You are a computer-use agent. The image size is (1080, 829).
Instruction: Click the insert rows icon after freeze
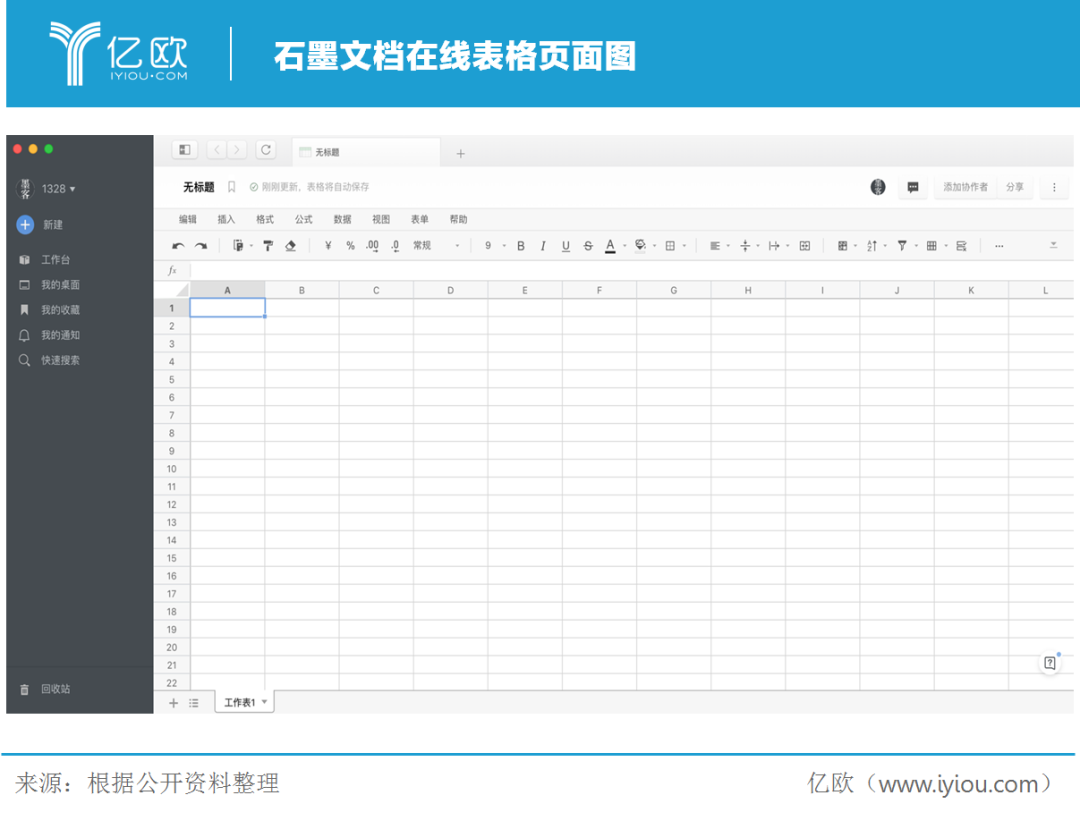962,246
